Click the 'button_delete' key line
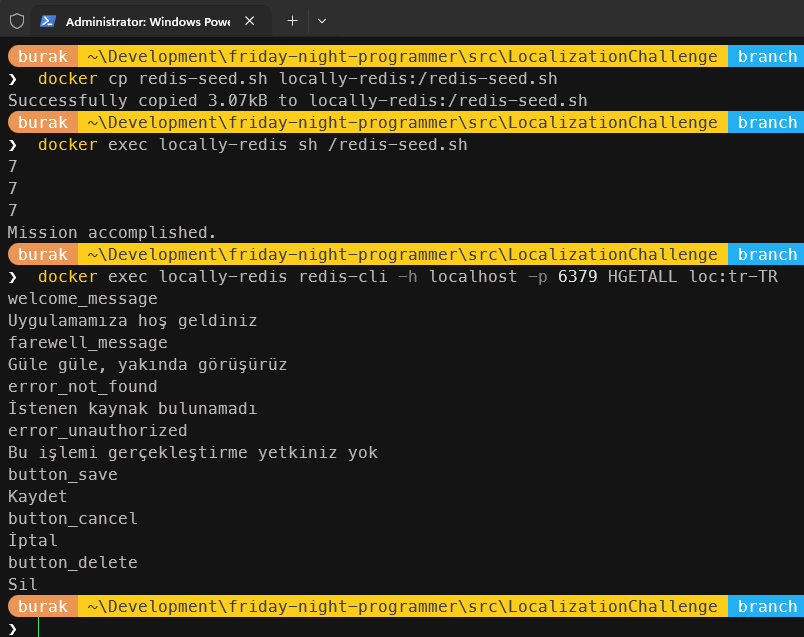The width and height of the screenshot is (804, 637). pyautogui.click(x=72, y=563)
